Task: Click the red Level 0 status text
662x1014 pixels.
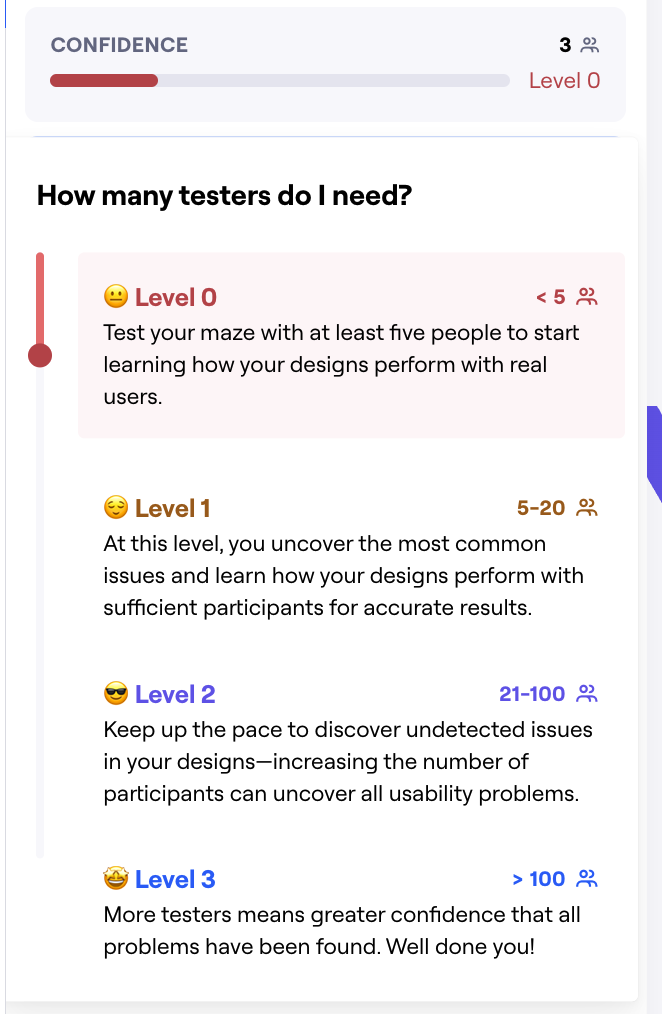Action: pos(564,81)
